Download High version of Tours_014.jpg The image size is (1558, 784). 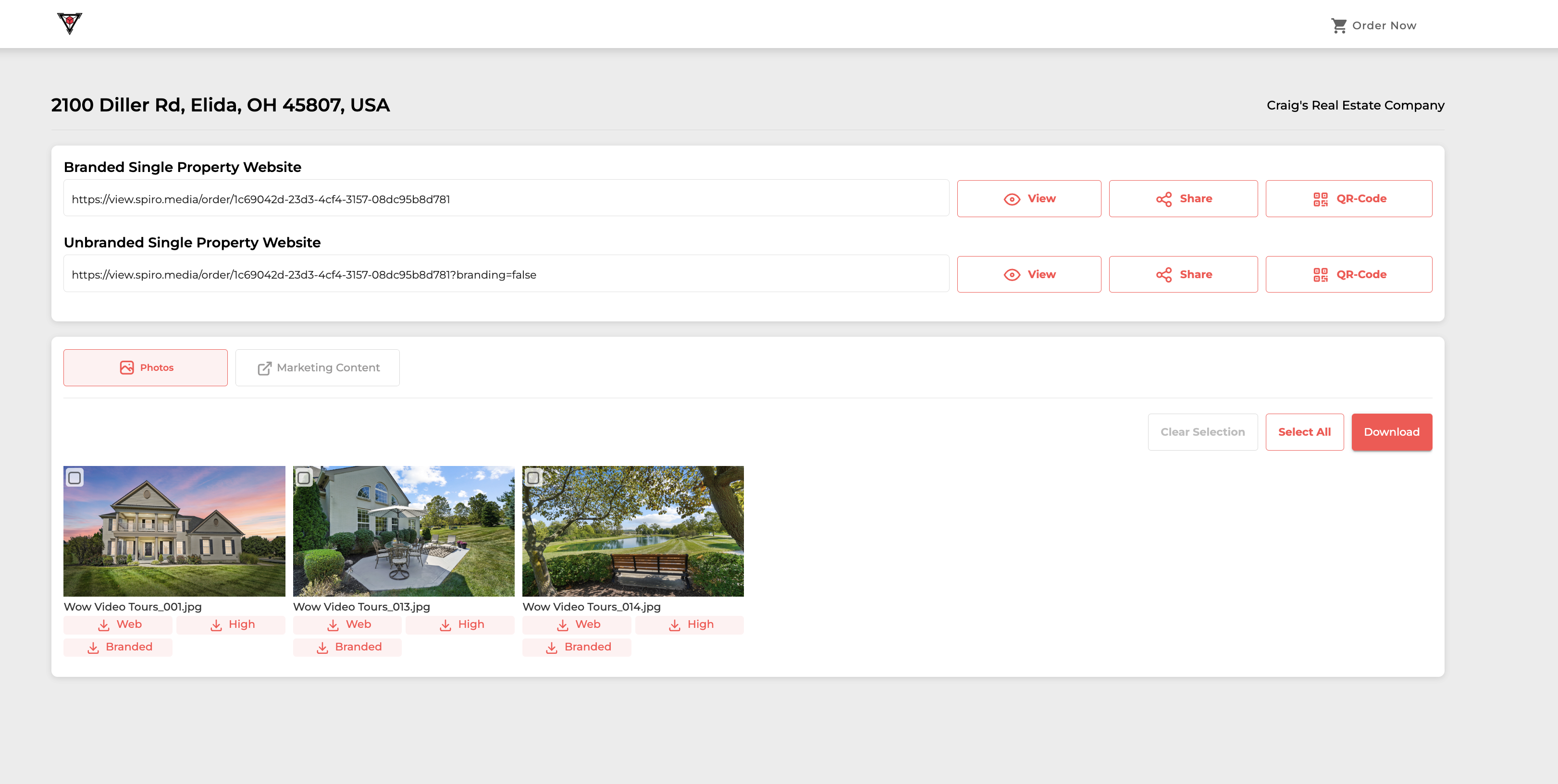(x=690, y=625)
